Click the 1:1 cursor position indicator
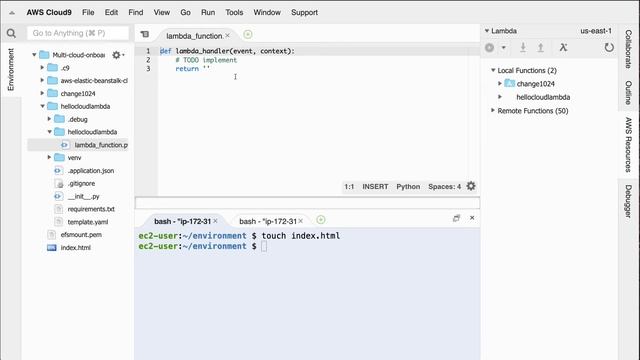 349,187
